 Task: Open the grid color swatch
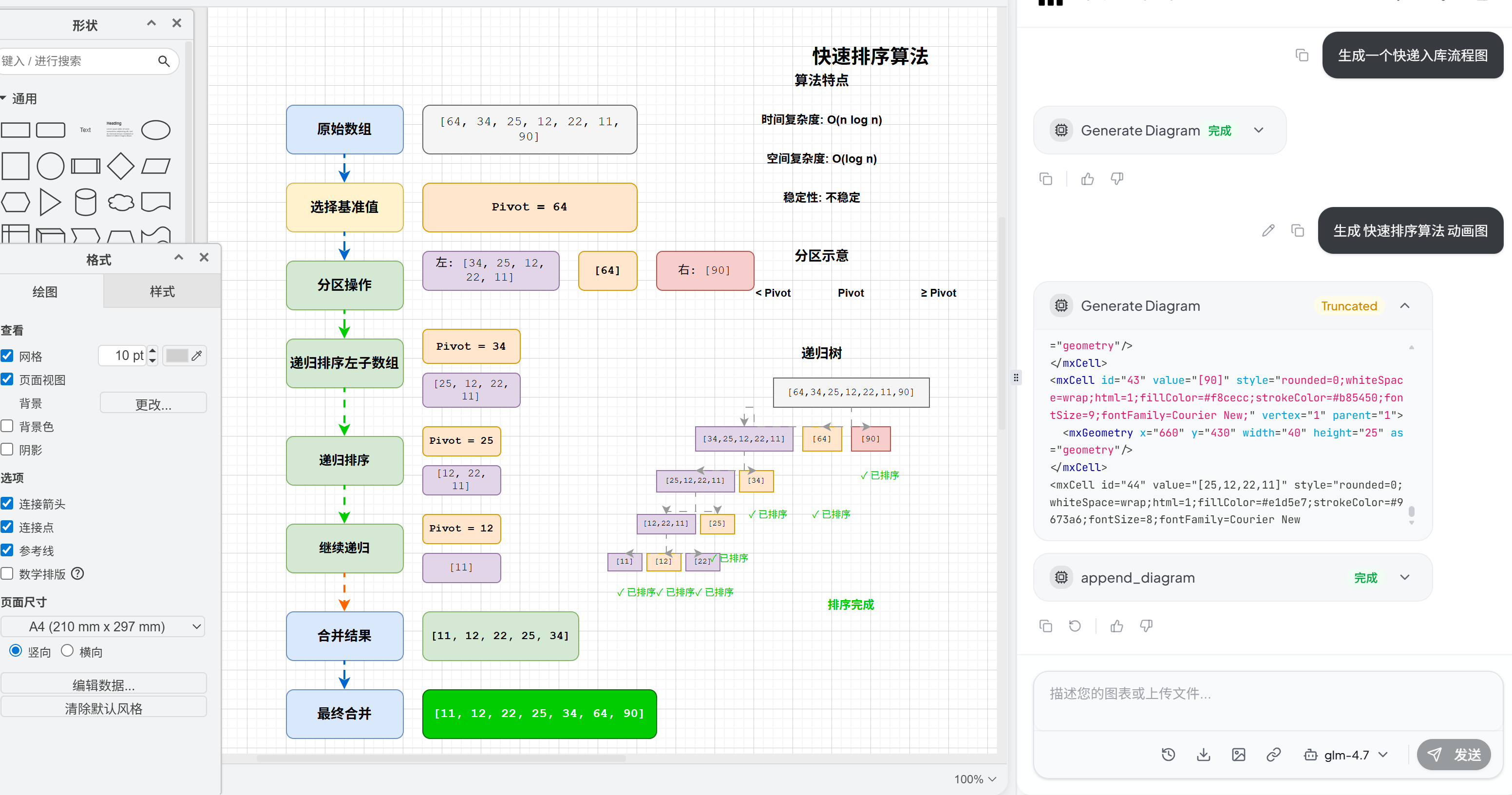(177, 356)
